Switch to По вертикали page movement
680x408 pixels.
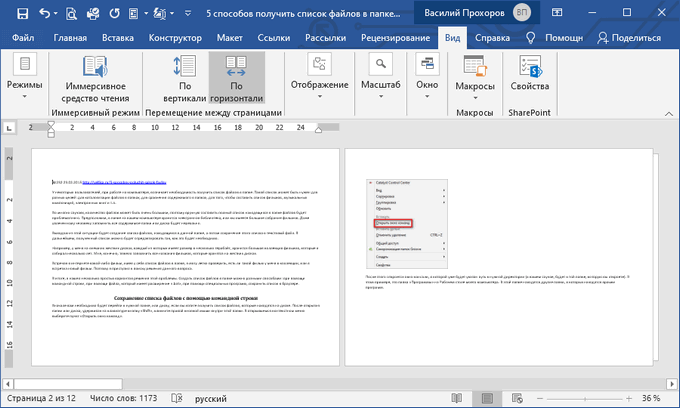[x=185, y=78]
